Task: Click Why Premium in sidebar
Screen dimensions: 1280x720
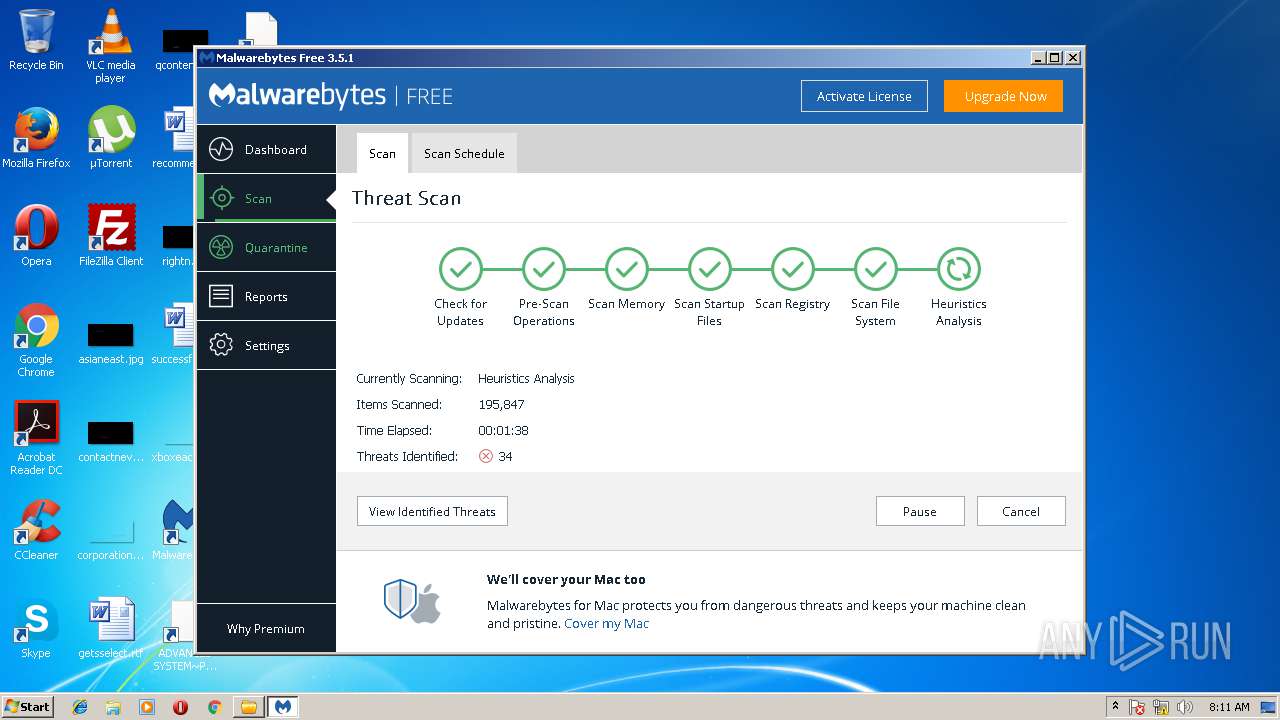Action: (x=266, y=629)
